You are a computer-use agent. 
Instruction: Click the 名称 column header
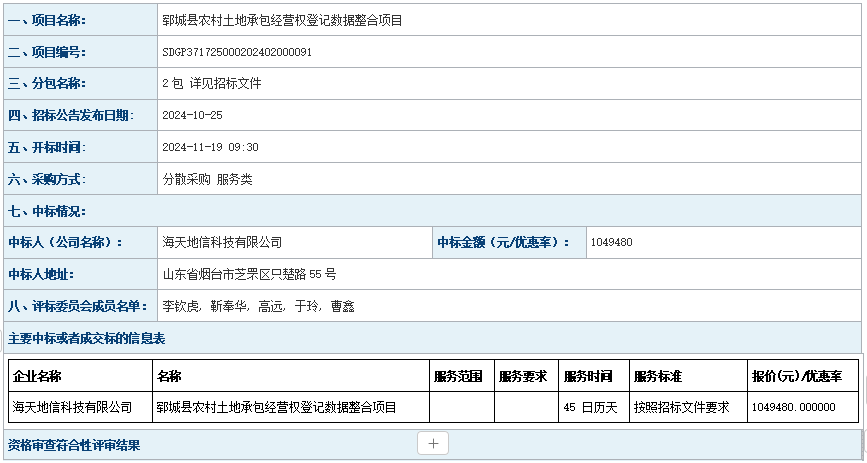point(169,377)
